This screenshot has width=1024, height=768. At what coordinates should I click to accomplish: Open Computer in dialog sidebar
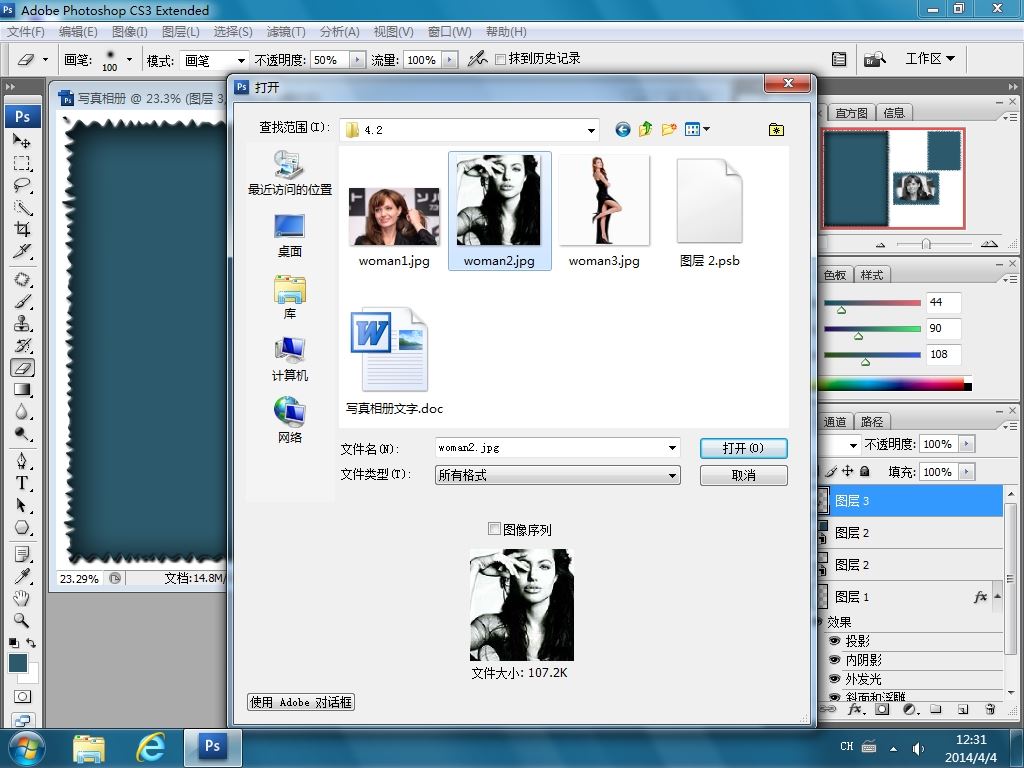click(289, 359)
